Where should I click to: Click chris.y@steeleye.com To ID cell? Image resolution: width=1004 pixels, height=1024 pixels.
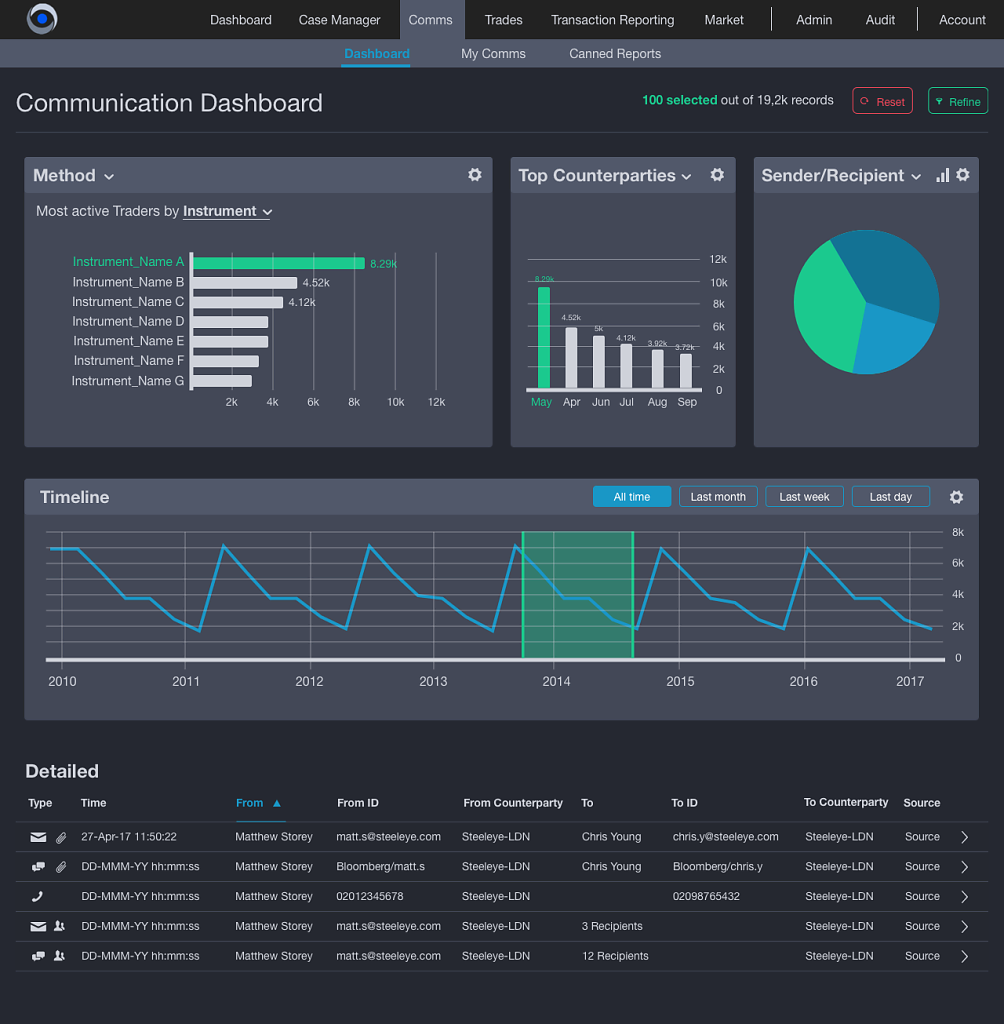(725, 837)
